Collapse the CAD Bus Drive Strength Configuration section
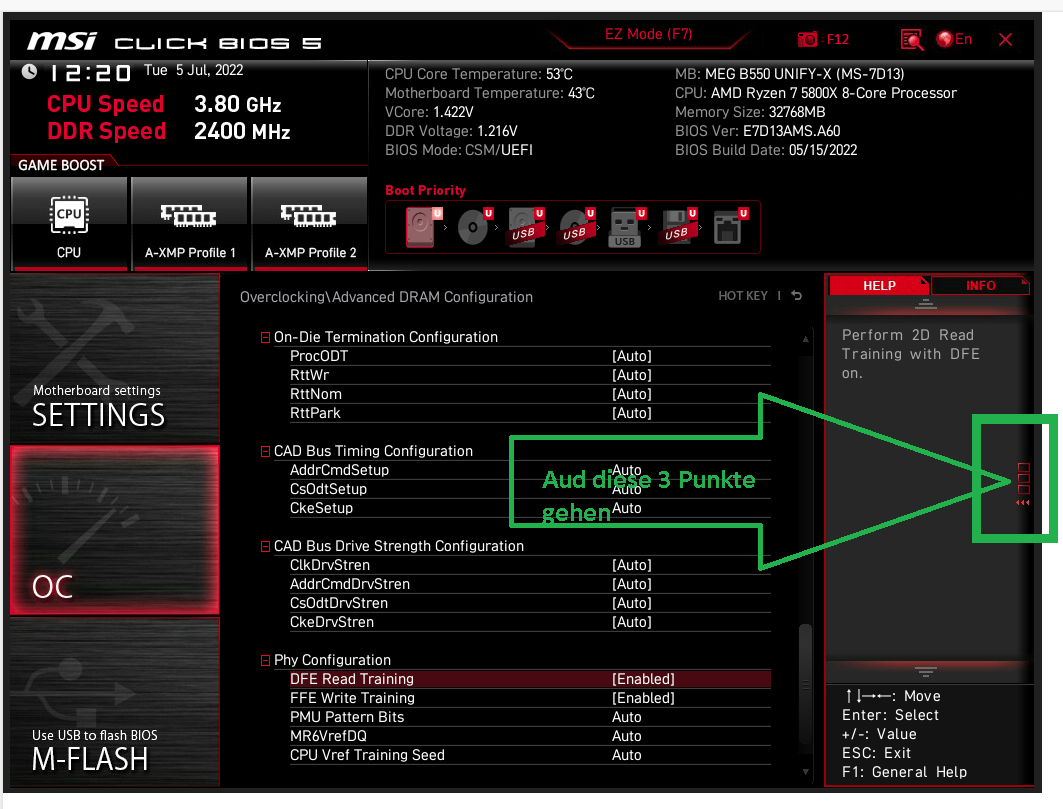The height and width of the screenshot is (809, 1063). tap(266, 546)
